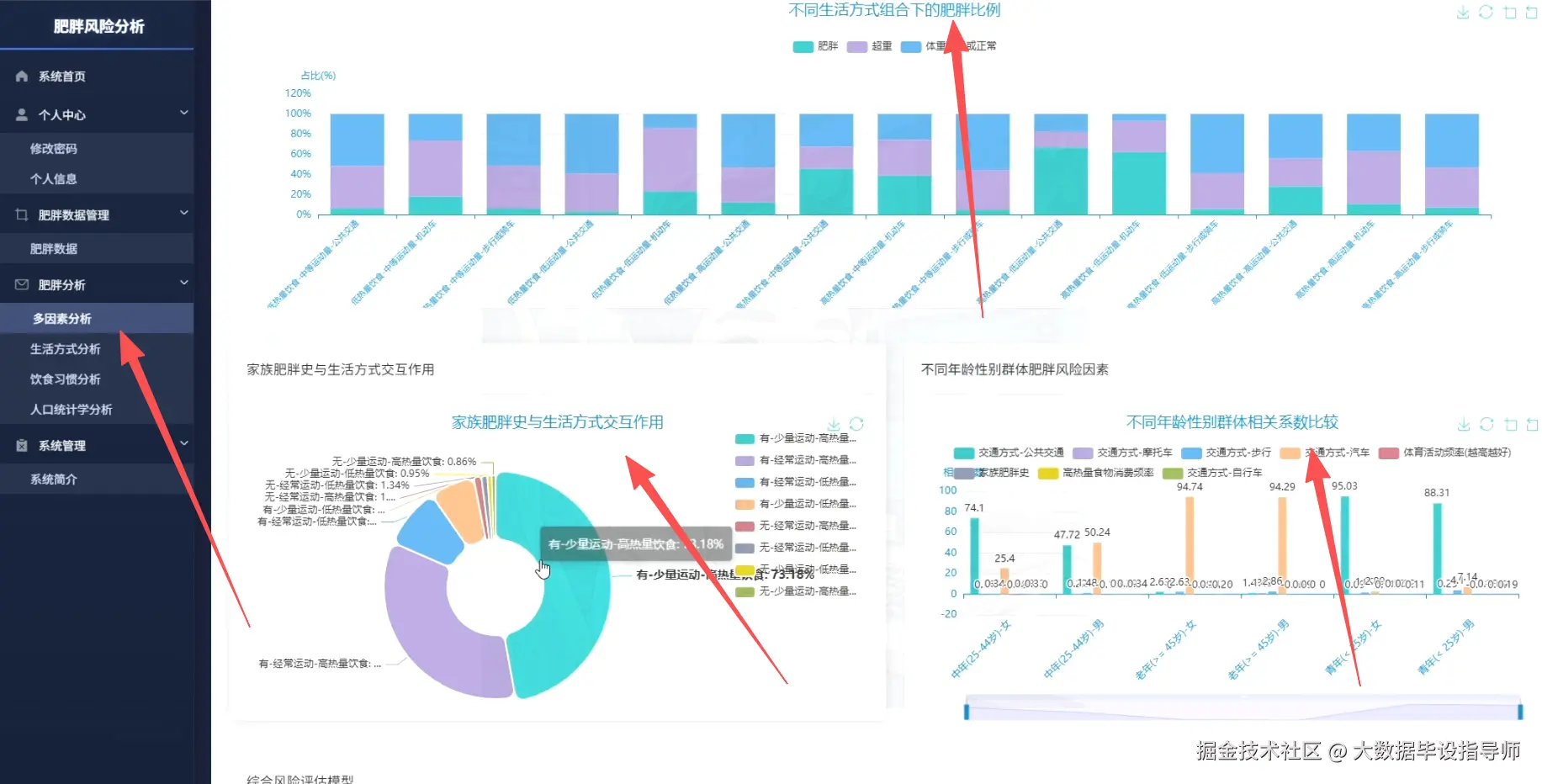Toggle the green 无-少量运动-高热量 legend entry
This screenshot has width=1542, height=784.
pos(795,591)
